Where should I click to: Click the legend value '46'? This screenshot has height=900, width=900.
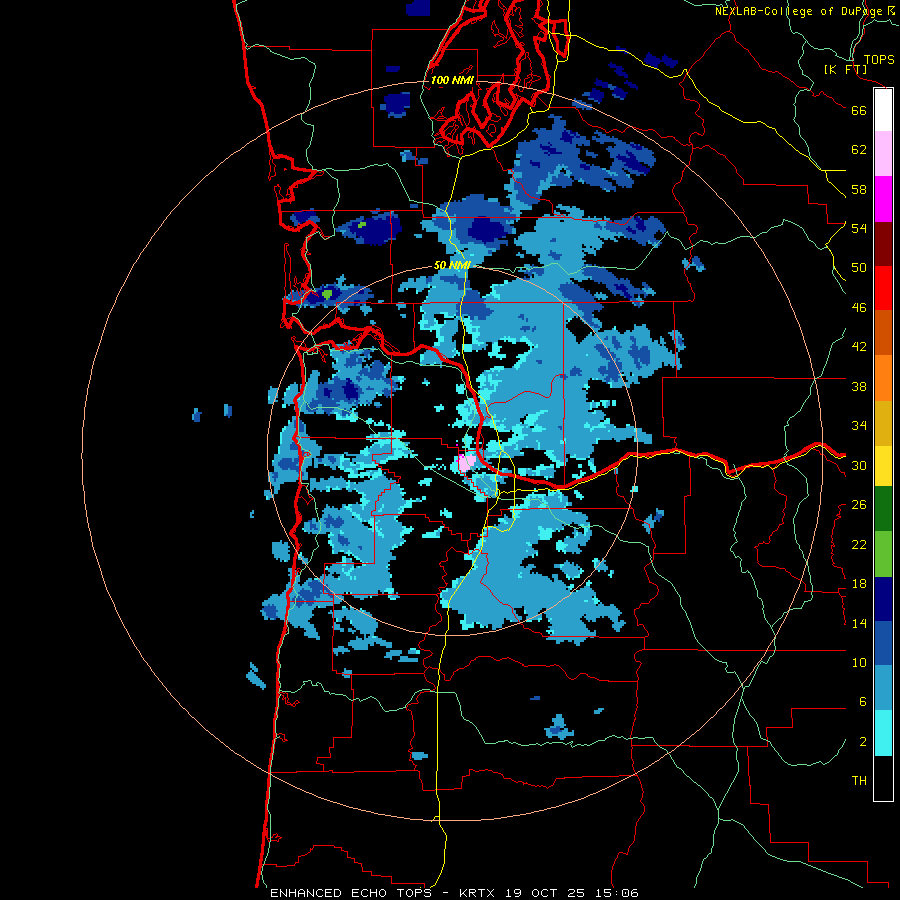click(859, 308)
